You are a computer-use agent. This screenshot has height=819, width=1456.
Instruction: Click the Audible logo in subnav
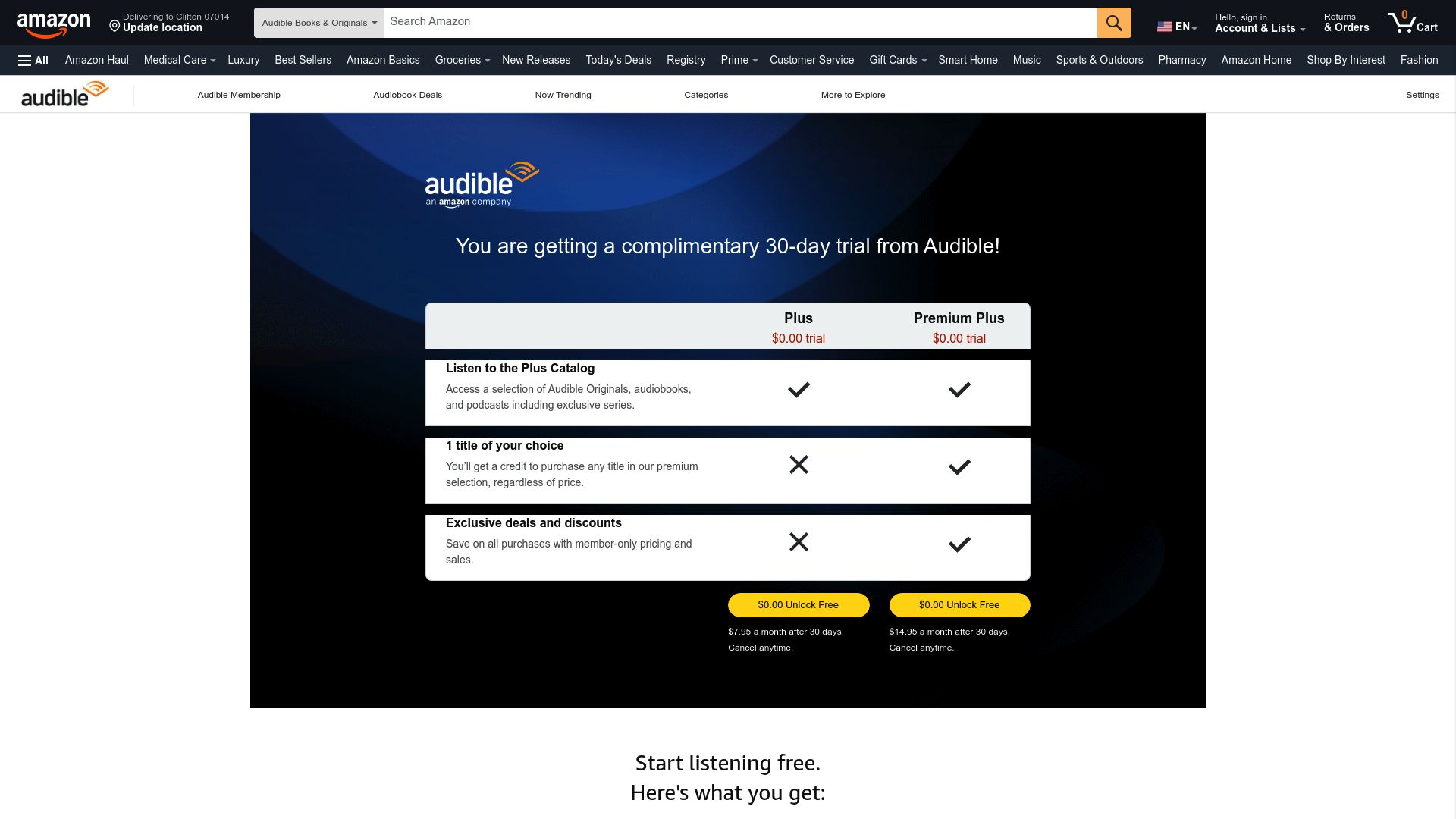(65, 94)
